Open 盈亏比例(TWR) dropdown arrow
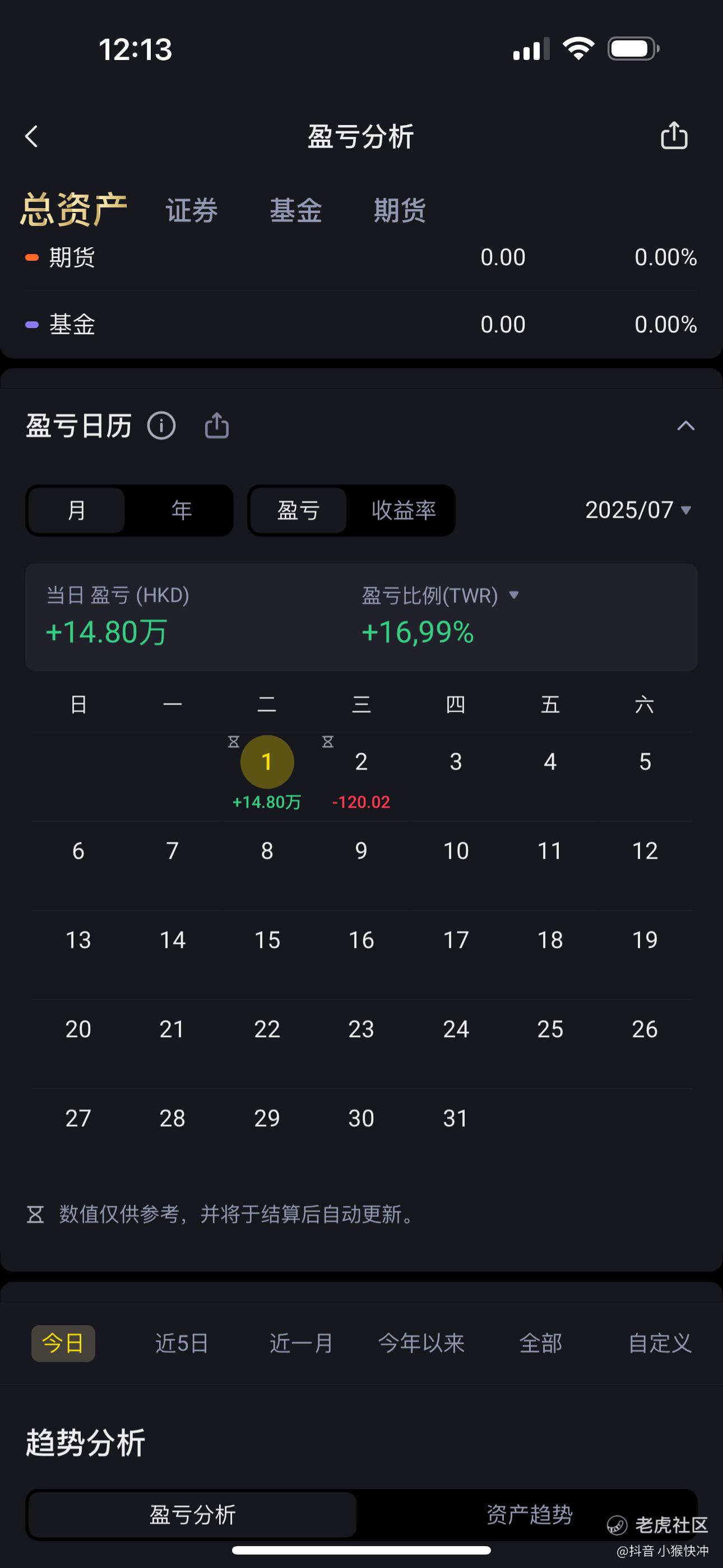This screenshot has width=723, height=1568. (x=513, y=594)
